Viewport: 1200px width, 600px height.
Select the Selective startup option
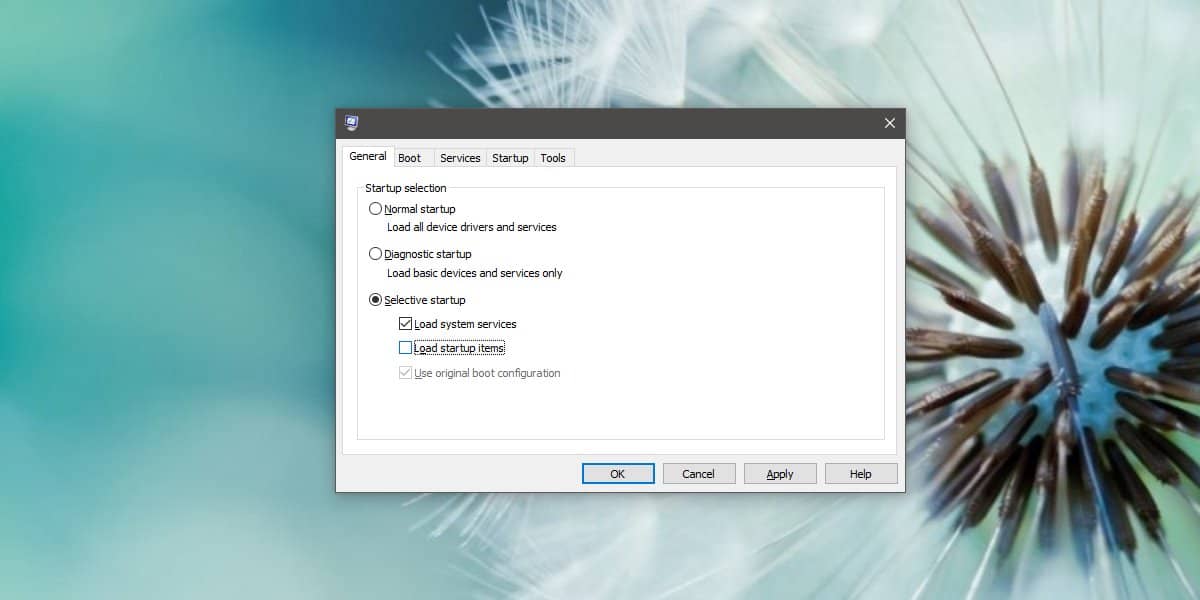(376, 298)
